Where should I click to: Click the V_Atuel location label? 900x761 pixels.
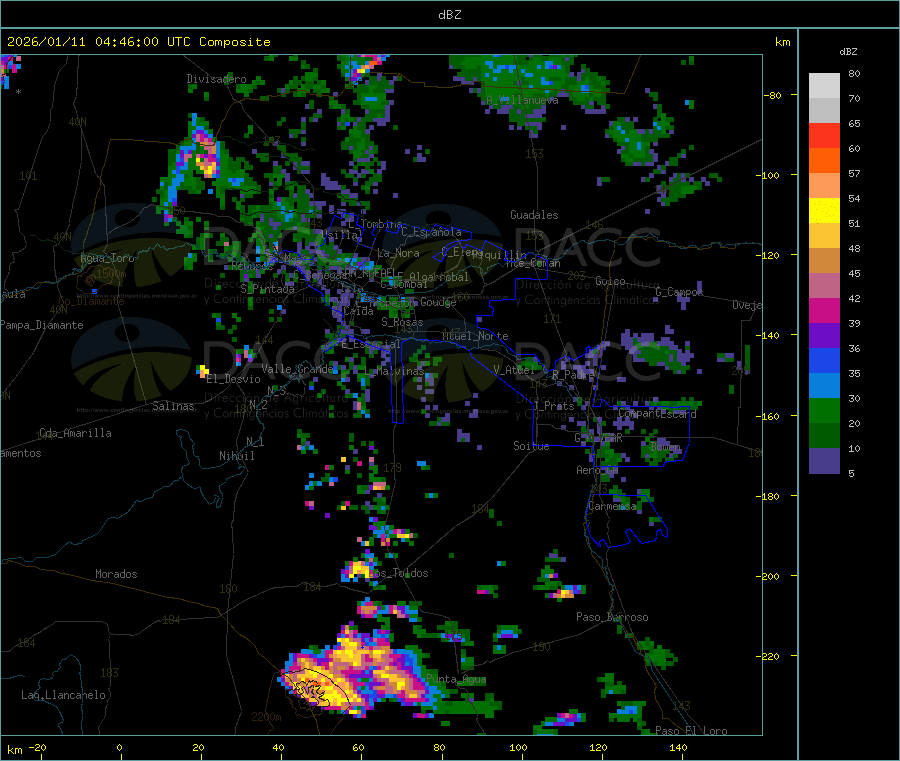(x=514, y=370)
